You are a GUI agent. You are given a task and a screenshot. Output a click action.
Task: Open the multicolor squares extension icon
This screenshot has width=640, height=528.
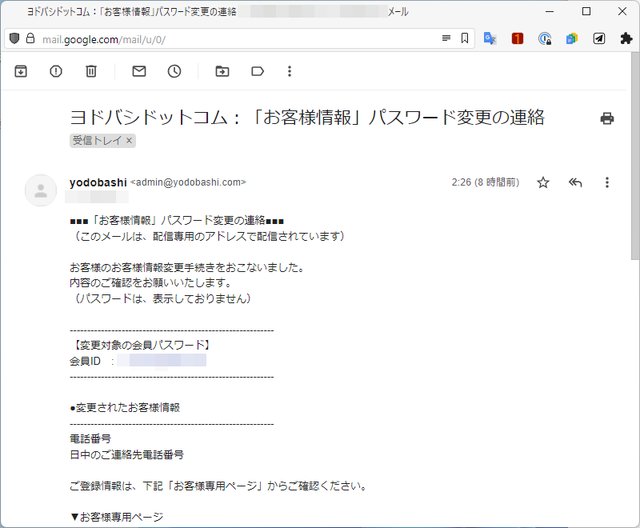[x=571, y=39]
